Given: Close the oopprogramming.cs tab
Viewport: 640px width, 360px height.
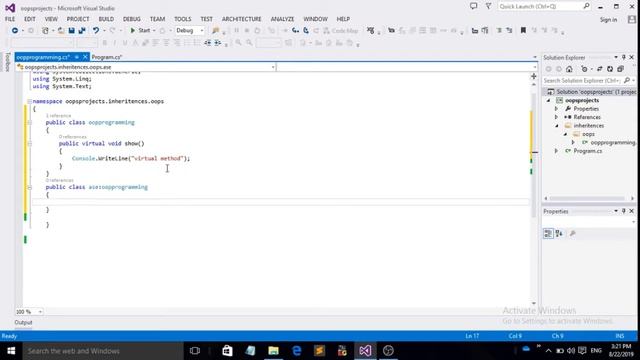Looking at the screenshot, I should (85, 57).
